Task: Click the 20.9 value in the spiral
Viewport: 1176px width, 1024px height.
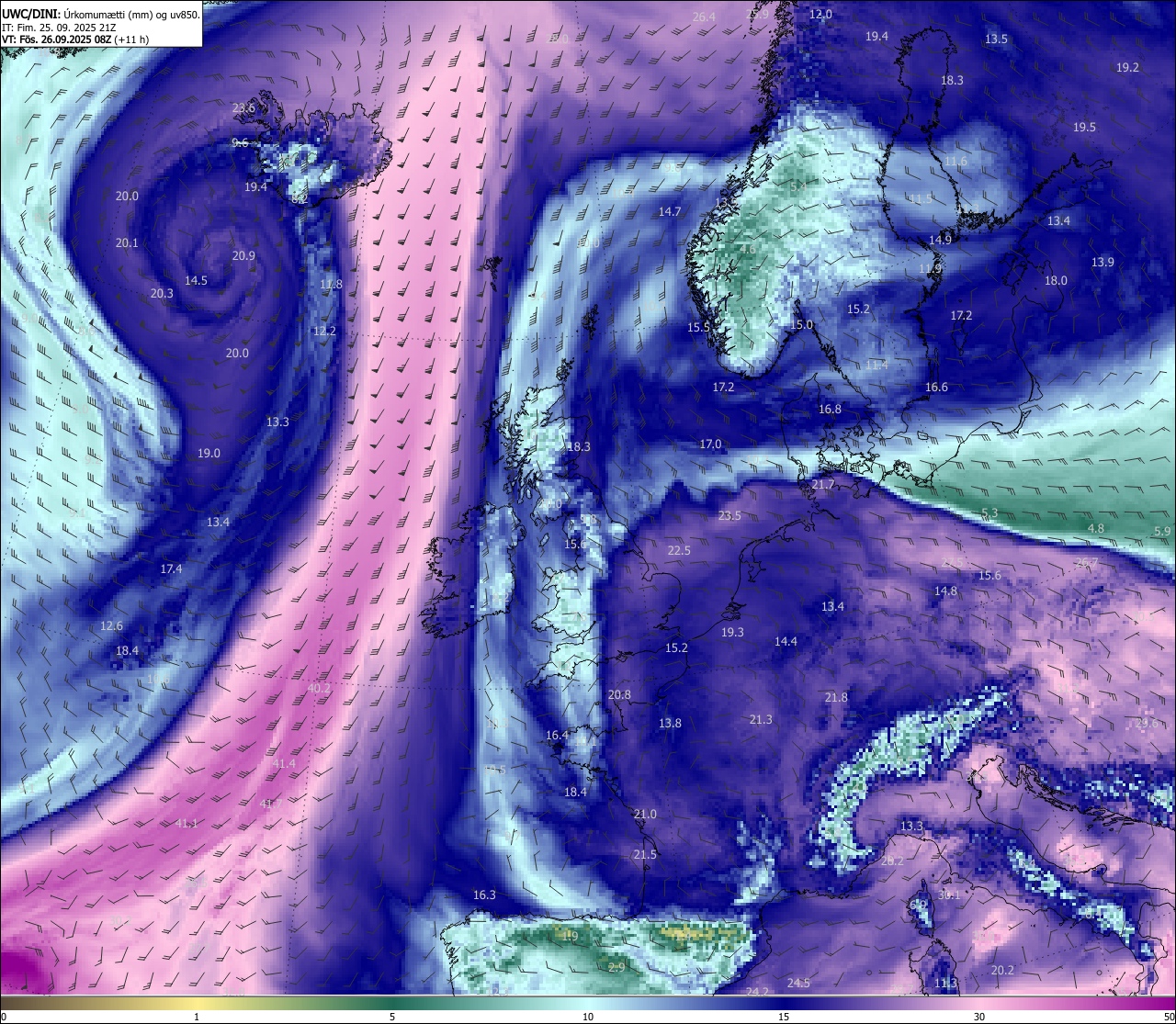Action: tap(243, 255)
